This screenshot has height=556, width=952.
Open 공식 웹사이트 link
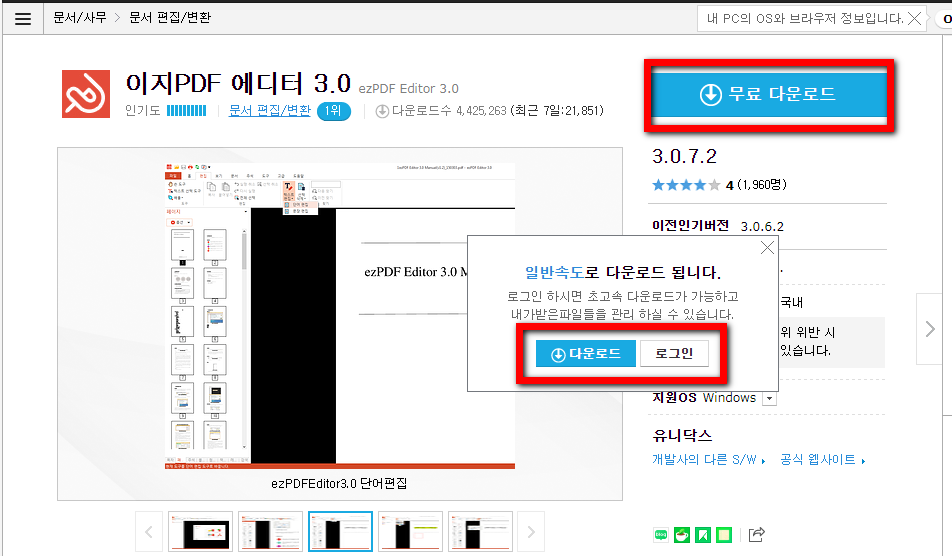tap(822, 460)
